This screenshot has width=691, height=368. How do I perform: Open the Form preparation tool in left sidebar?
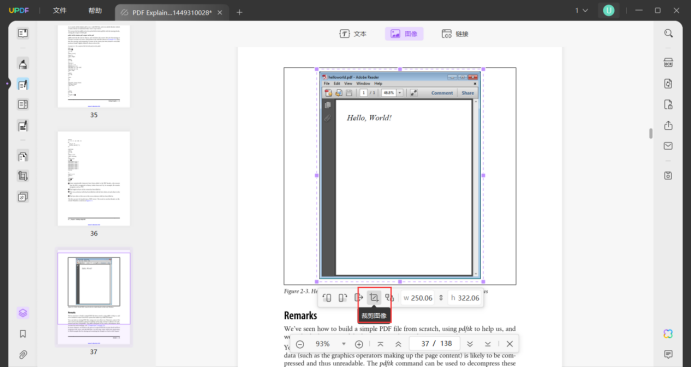point(23,126)
